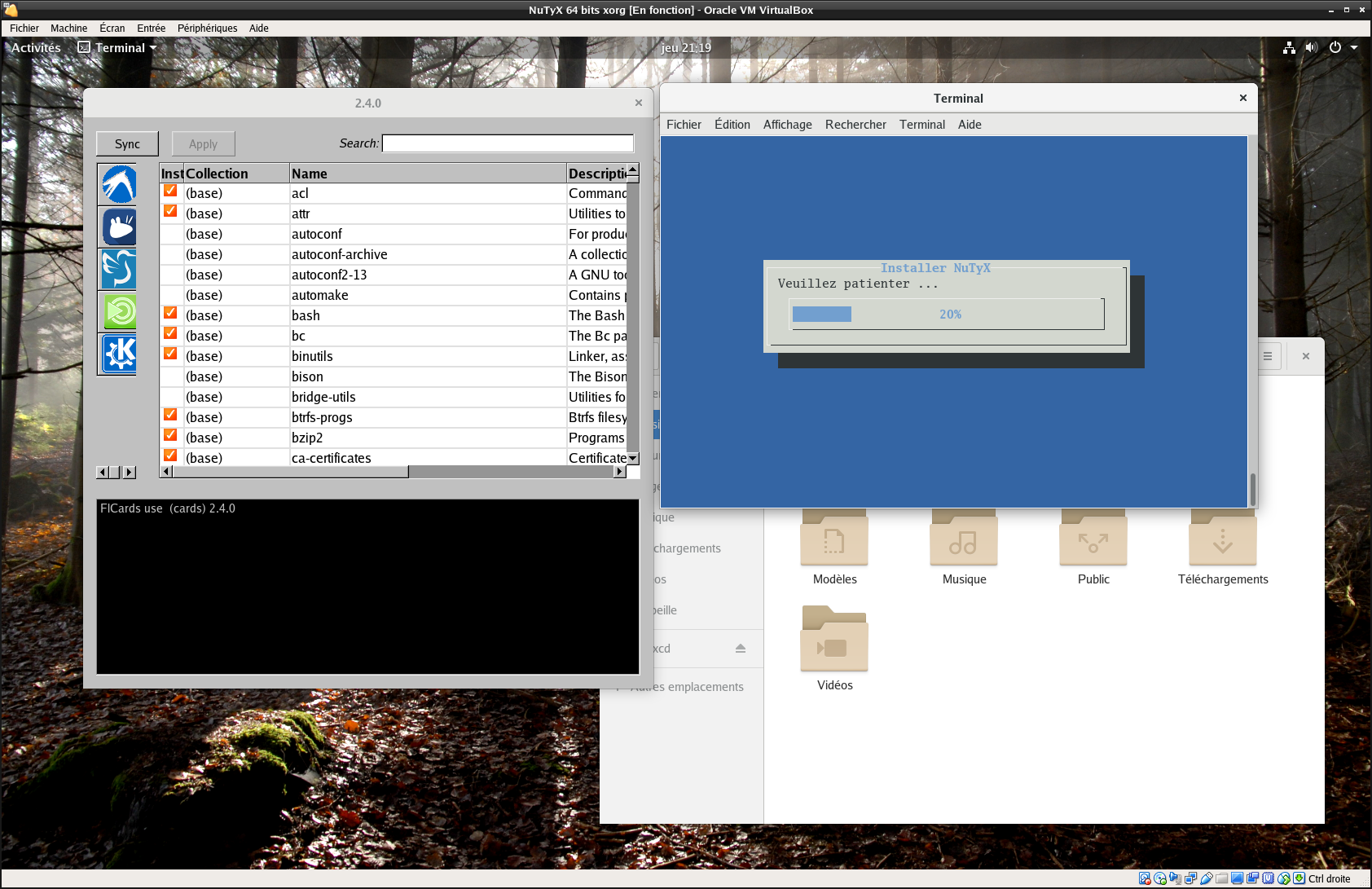1372x889 pixels.
Task: Open the Affichage menu in Terminal
Action: 787,125
